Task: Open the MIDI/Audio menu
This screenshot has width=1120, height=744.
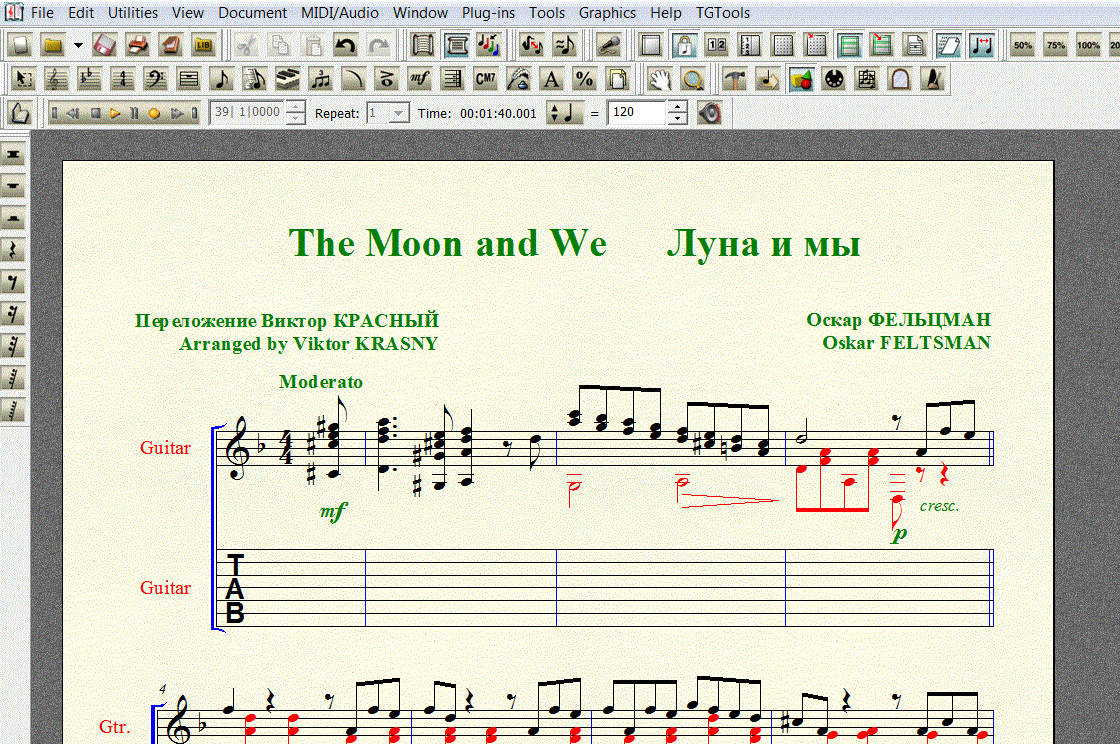Action: [339, 13]
